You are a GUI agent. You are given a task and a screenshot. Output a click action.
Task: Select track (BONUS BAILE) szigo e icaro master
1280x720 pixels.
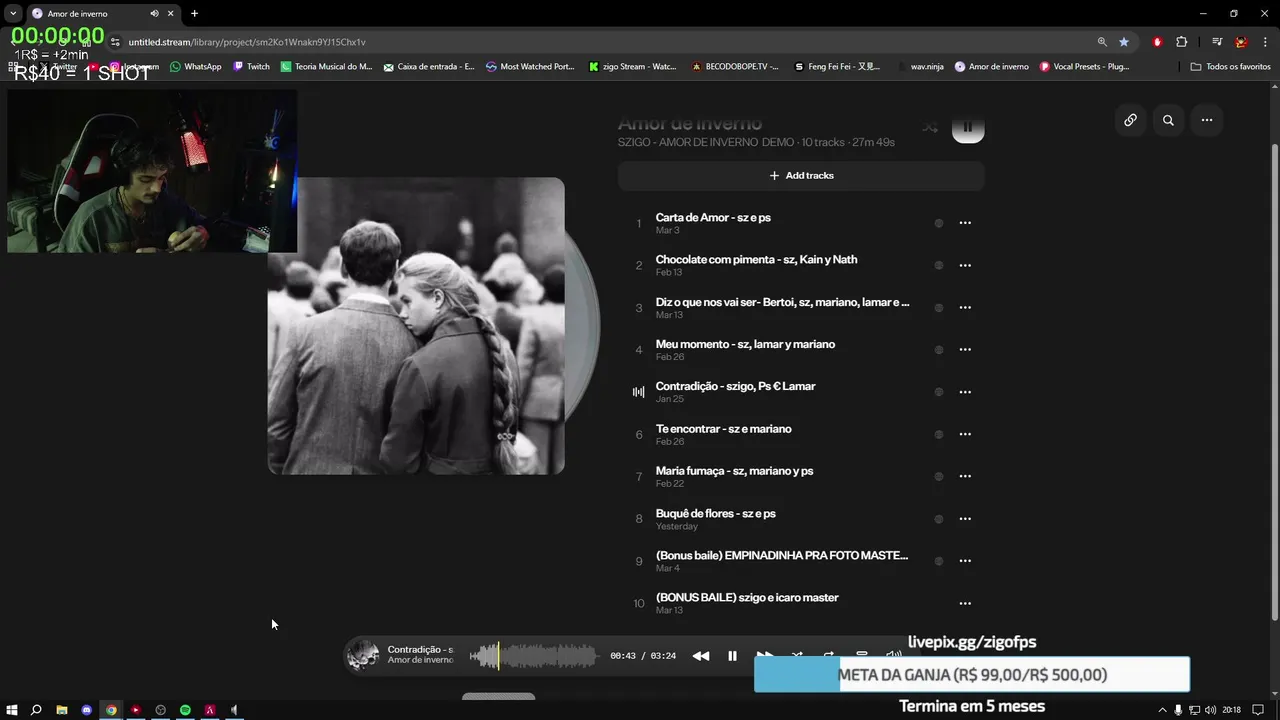click(747, 597)
